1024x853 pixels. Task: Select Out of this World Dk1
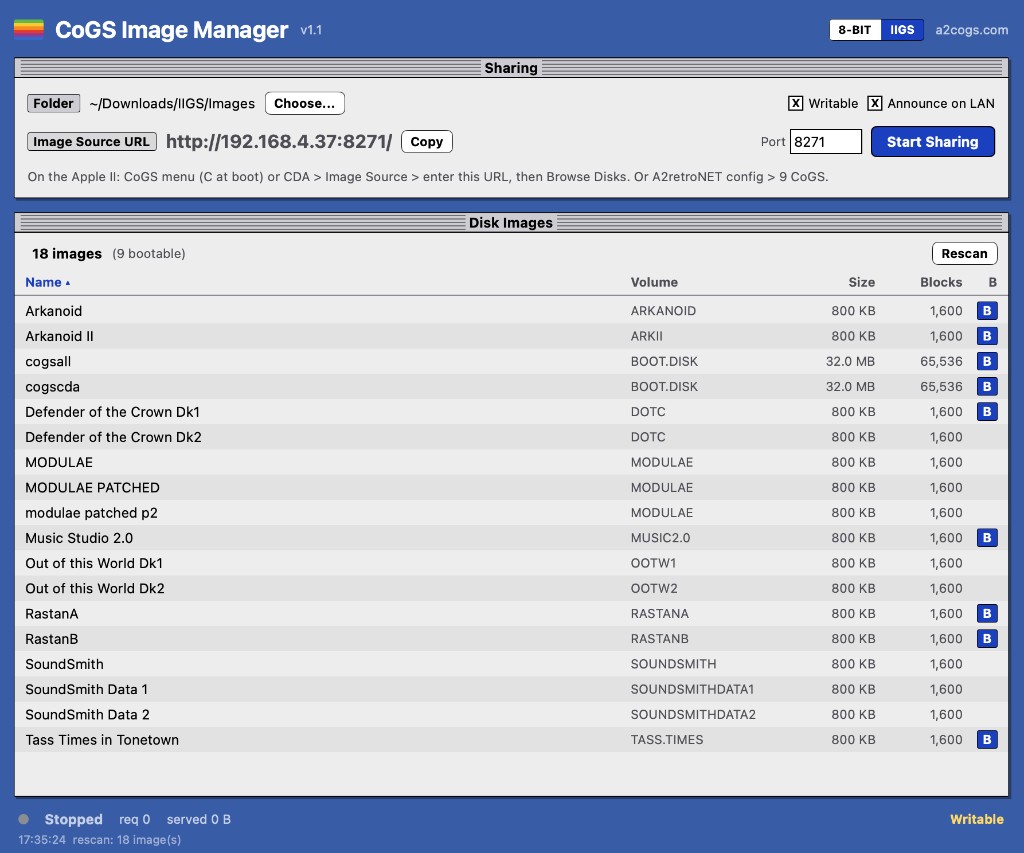[x=511, y=563]
